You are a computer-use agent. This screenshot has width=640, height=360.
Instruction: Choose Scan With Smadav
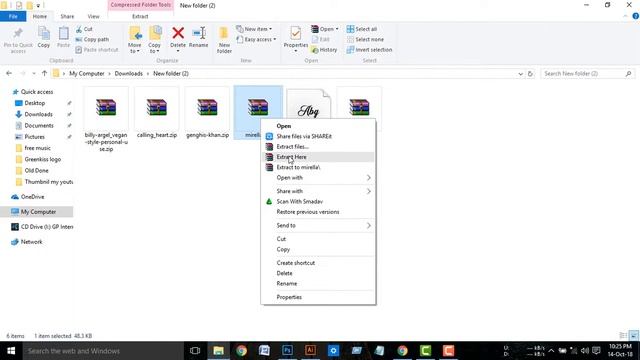(318, 202)
